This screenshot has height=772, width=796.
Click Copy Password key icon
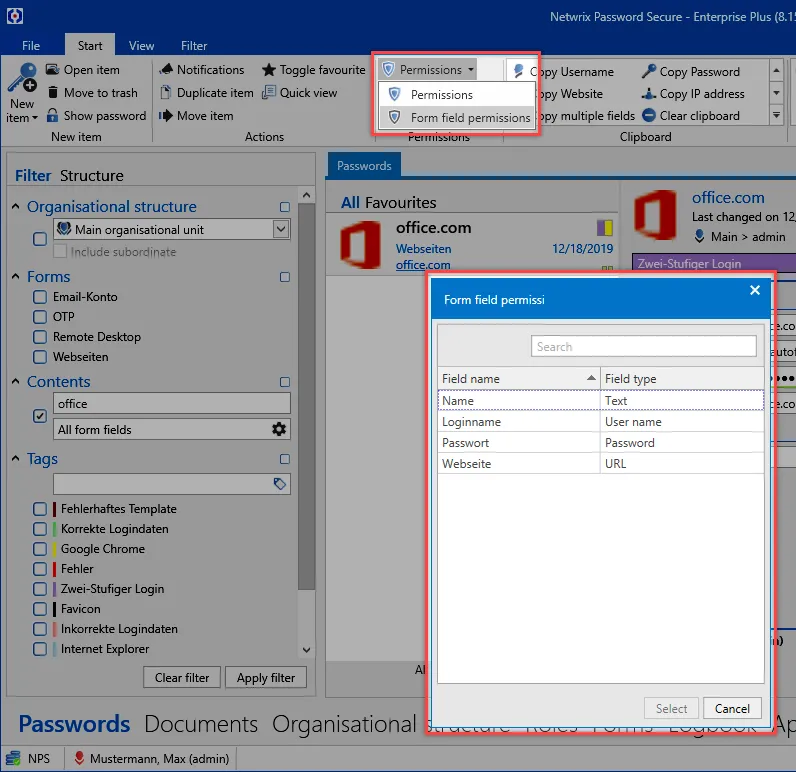pos(648,71)
